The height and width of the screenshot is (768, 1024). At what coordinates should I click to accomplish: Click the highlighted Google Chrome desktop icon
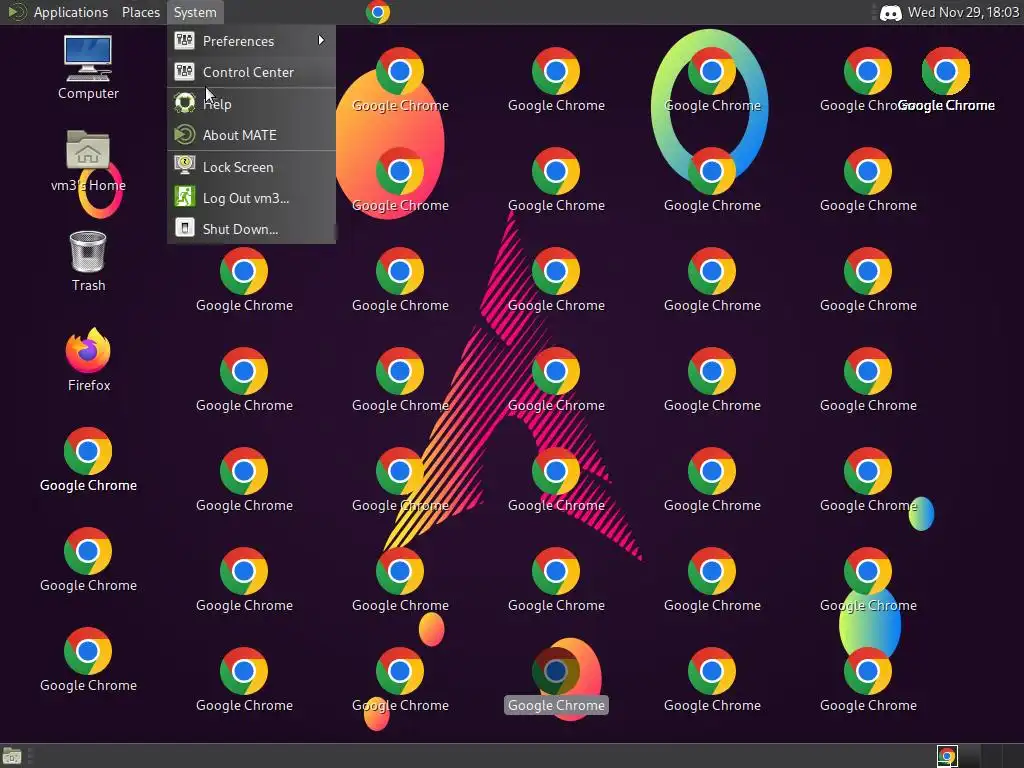[556, 679]
